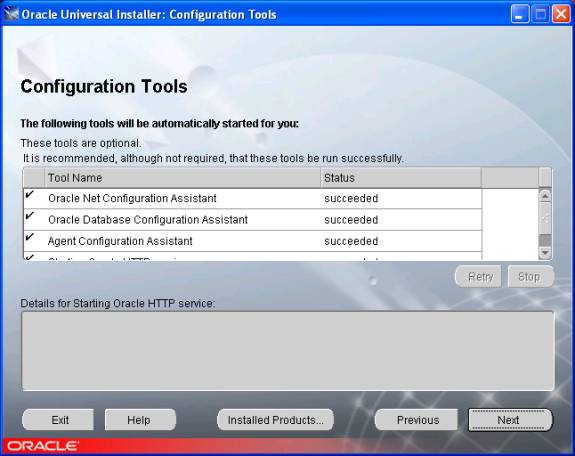Screen dimensions: 575x456
Task: Click the Next button
Action: [510, 420]
